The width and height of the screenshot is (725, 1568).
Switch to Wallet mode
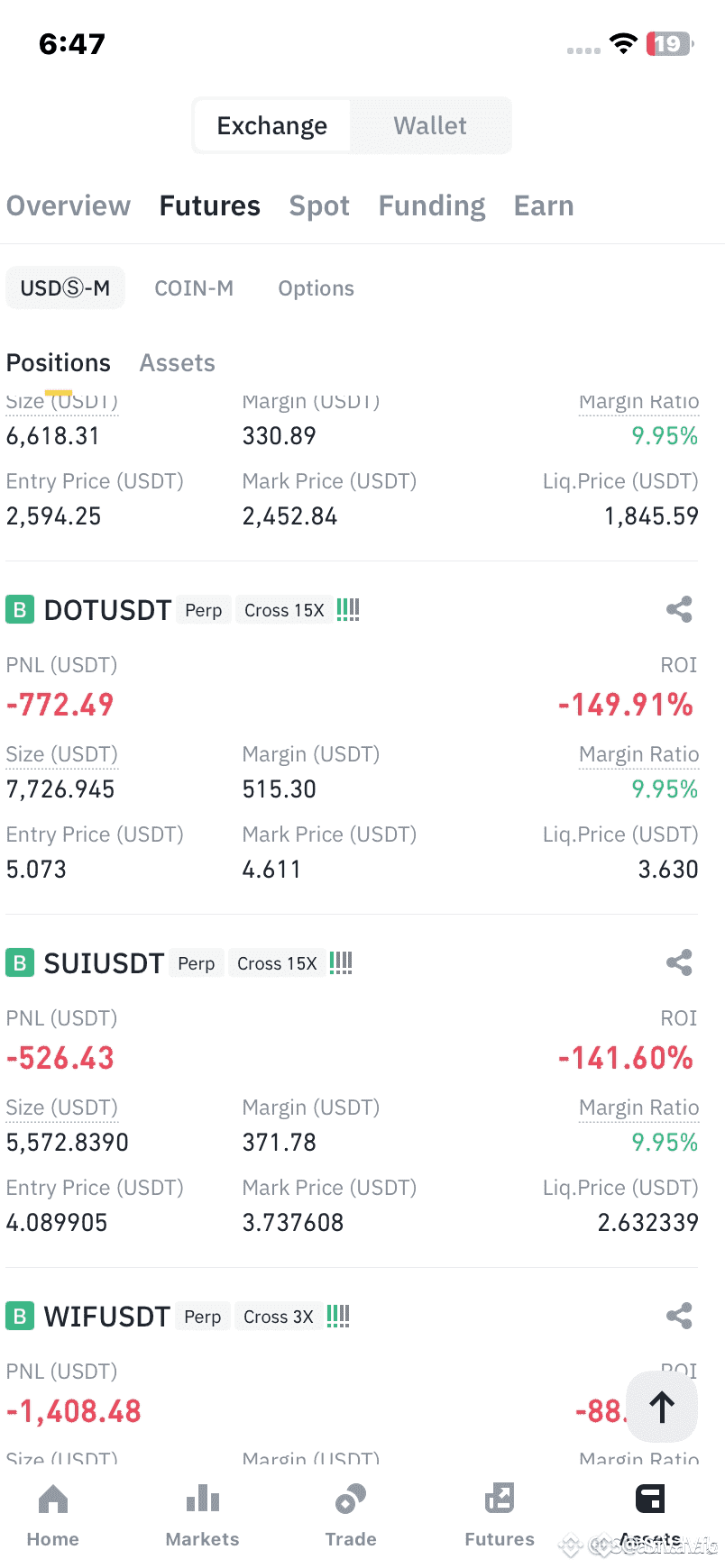pyautogui.click(x=430, y=125)
